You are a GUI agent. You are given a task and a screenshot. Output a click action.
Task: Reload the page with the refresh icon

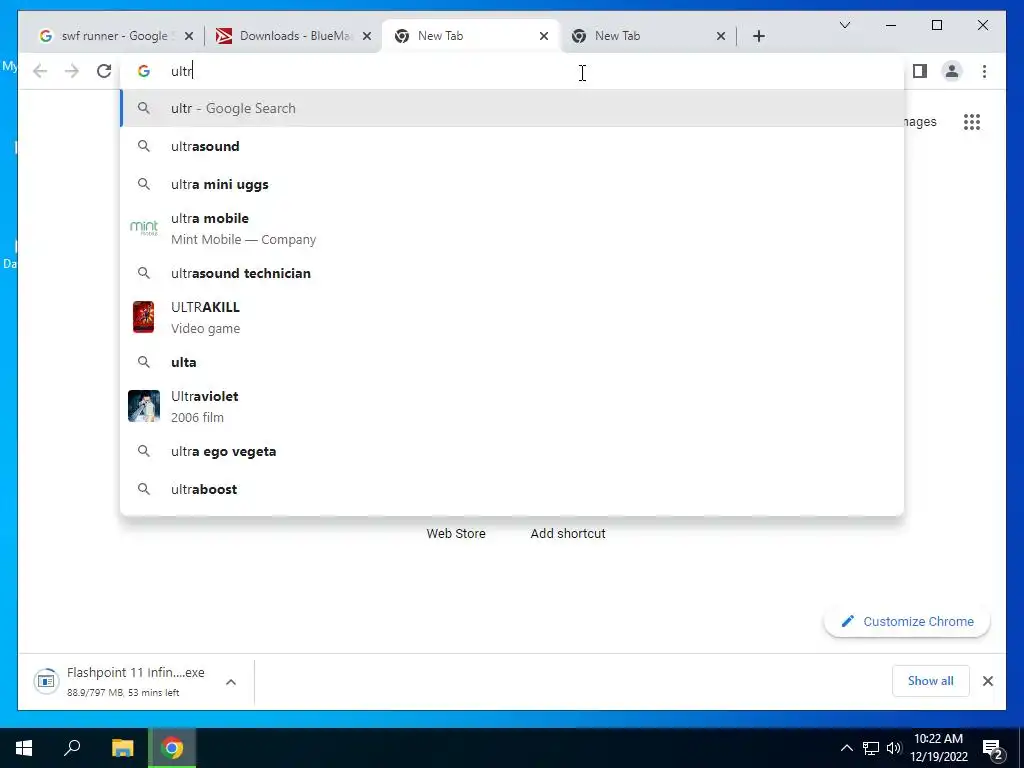tap(104, 71)
